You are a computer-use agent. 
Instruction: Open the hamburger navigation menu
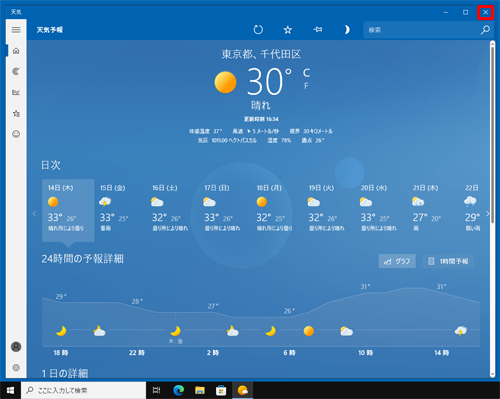pos(16,30)
